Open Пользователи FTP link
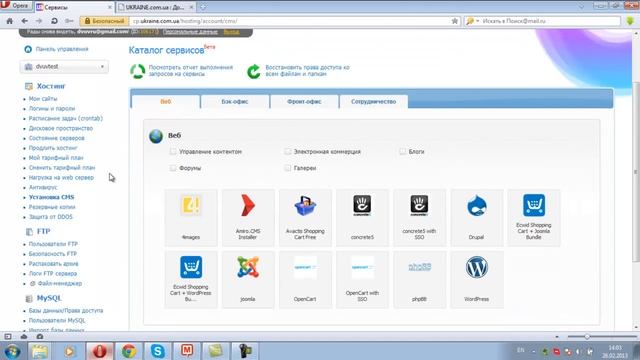The height and width of the screenshot is (360, 640). pos(53,244)
